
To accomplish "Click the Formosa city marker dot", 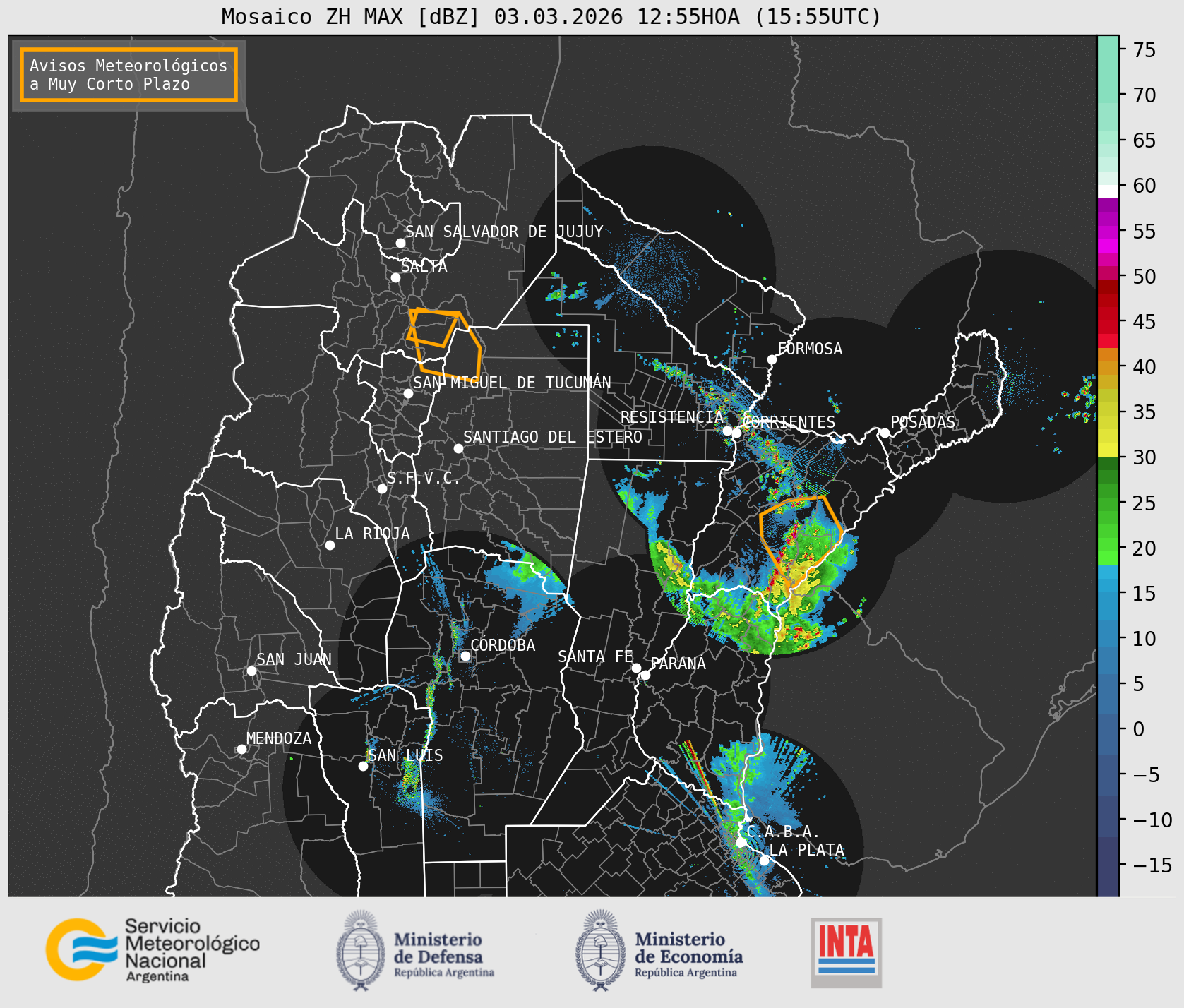I will [x=772, y=359].
